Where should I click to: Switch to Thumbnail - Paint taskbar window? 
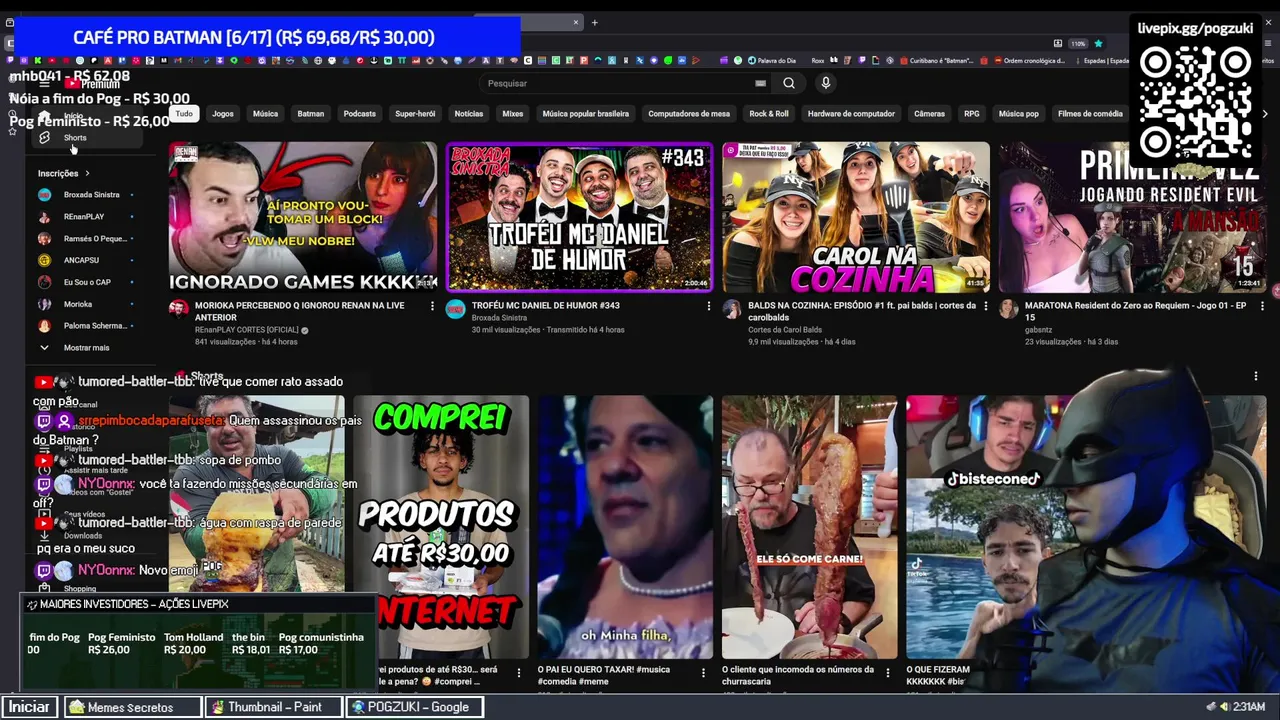pos(274,707)
